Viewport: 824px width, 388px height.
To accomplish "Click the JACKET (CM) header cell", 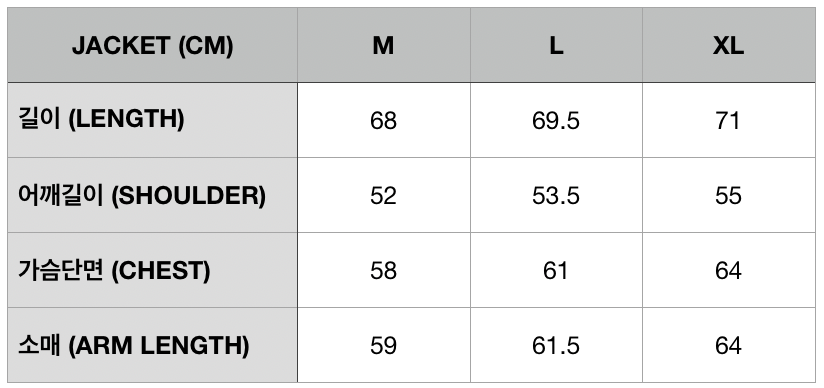I will [152, 45].
